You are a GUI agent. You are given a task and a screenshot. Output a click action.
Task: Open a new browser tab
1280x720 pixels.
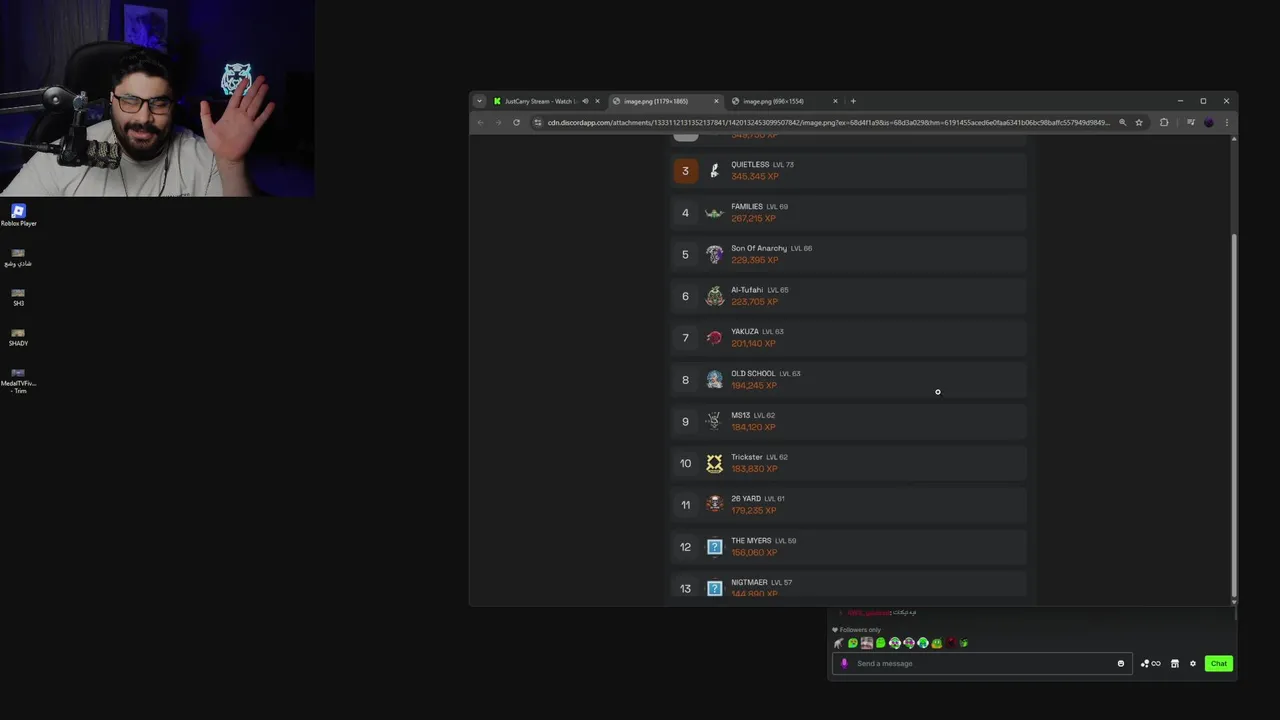[x=853, y=101]
